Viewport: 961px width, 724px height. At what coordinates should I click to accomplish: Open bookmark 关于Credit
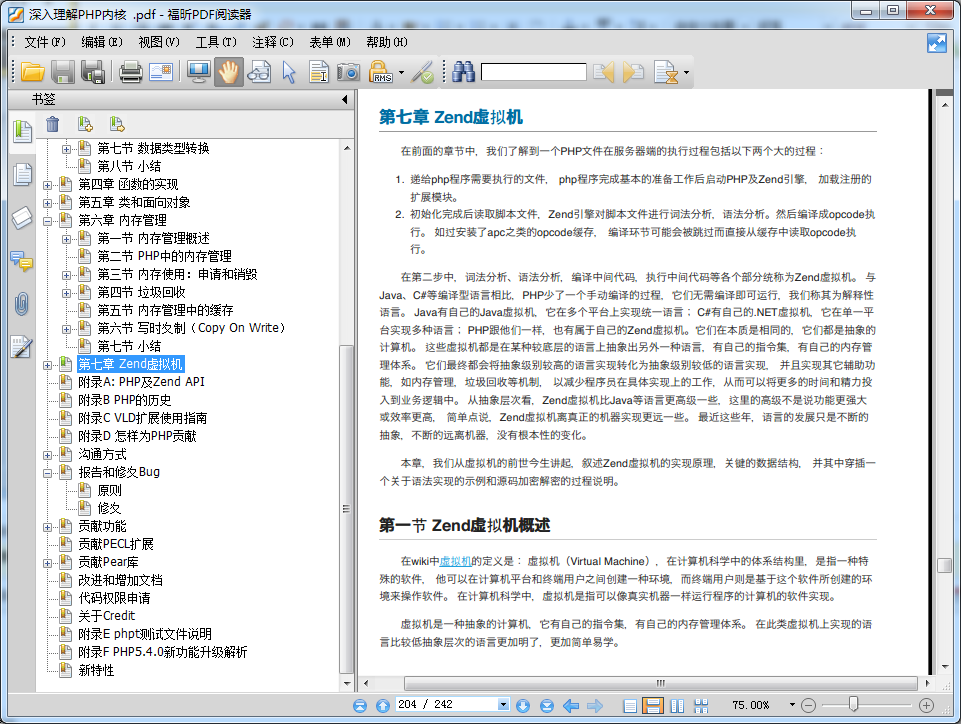coord(107,616)
